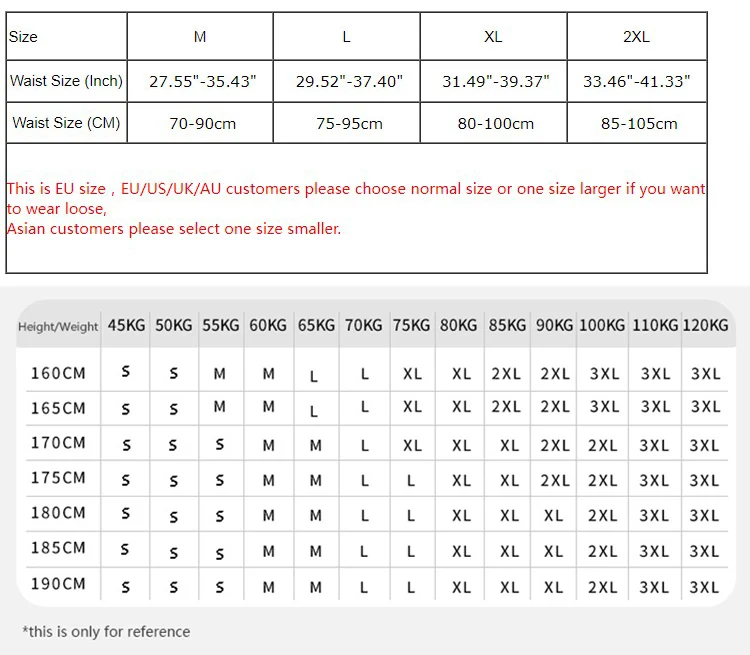Select the M size header cell

click(x=200, y=37)
